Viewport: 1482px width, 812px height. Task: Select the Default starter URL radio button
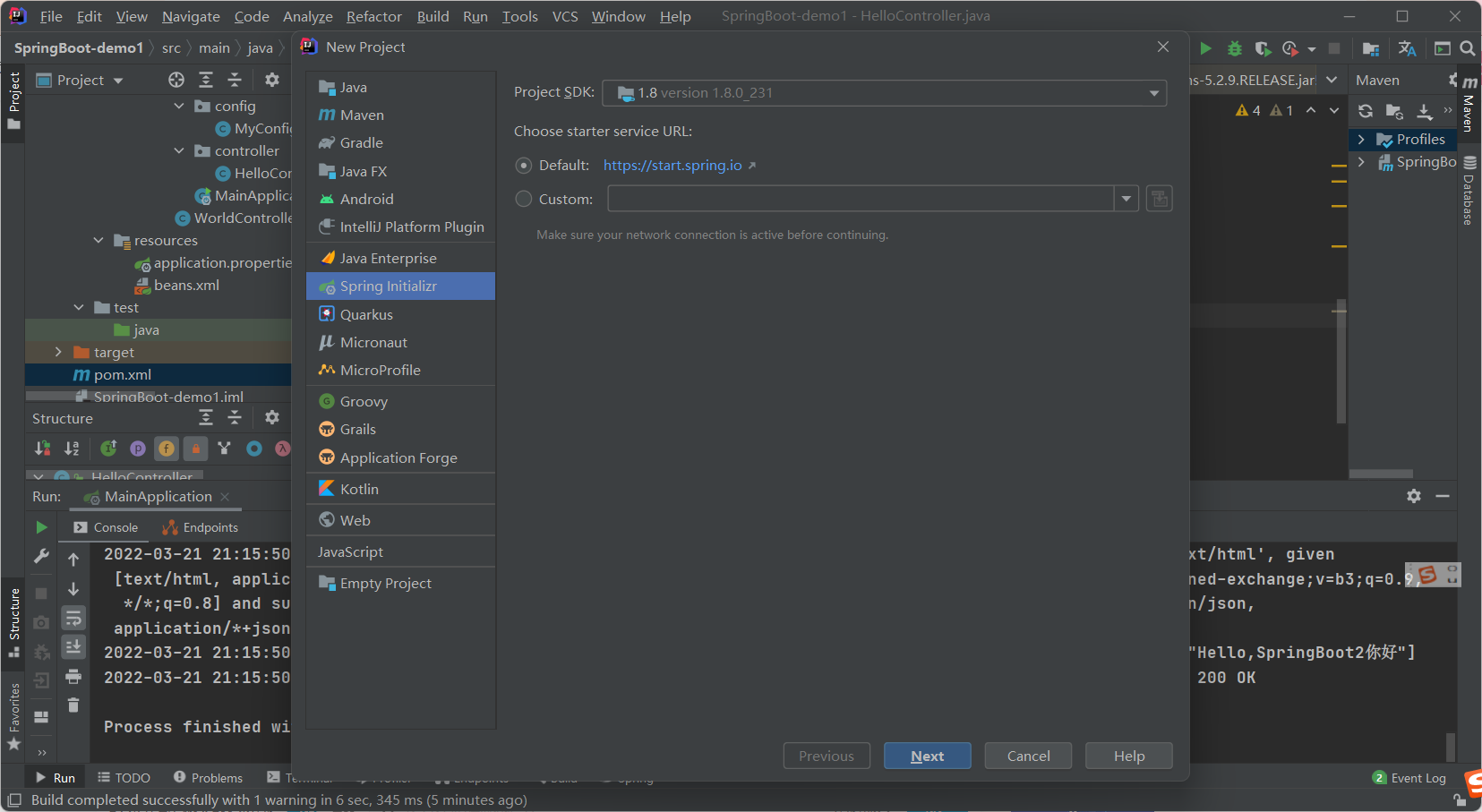click(524, 166)
